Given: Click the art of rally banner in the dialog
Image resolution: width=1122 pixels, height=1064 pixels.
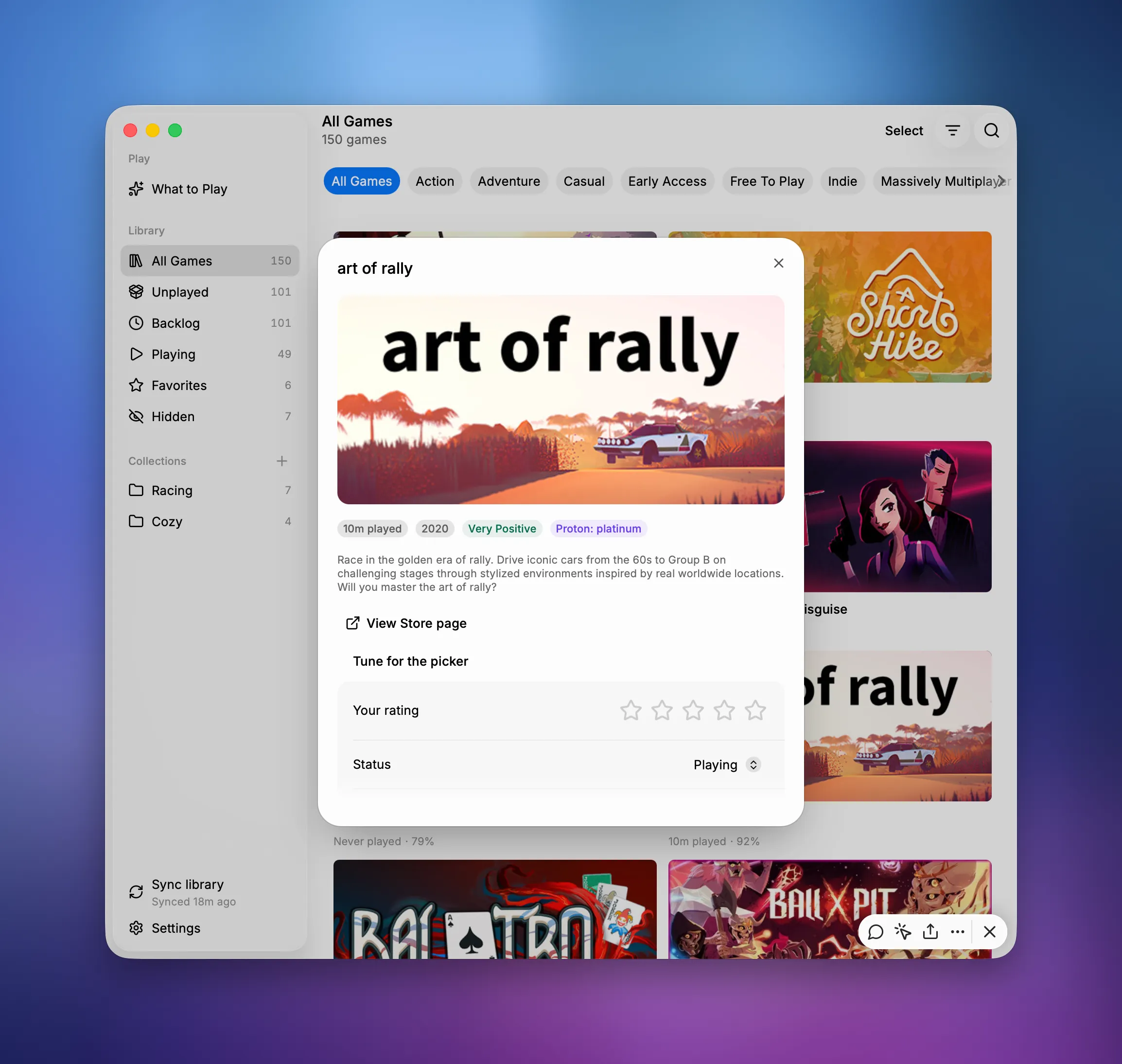Looking at the screenshot, I should [x=561, y=400].
